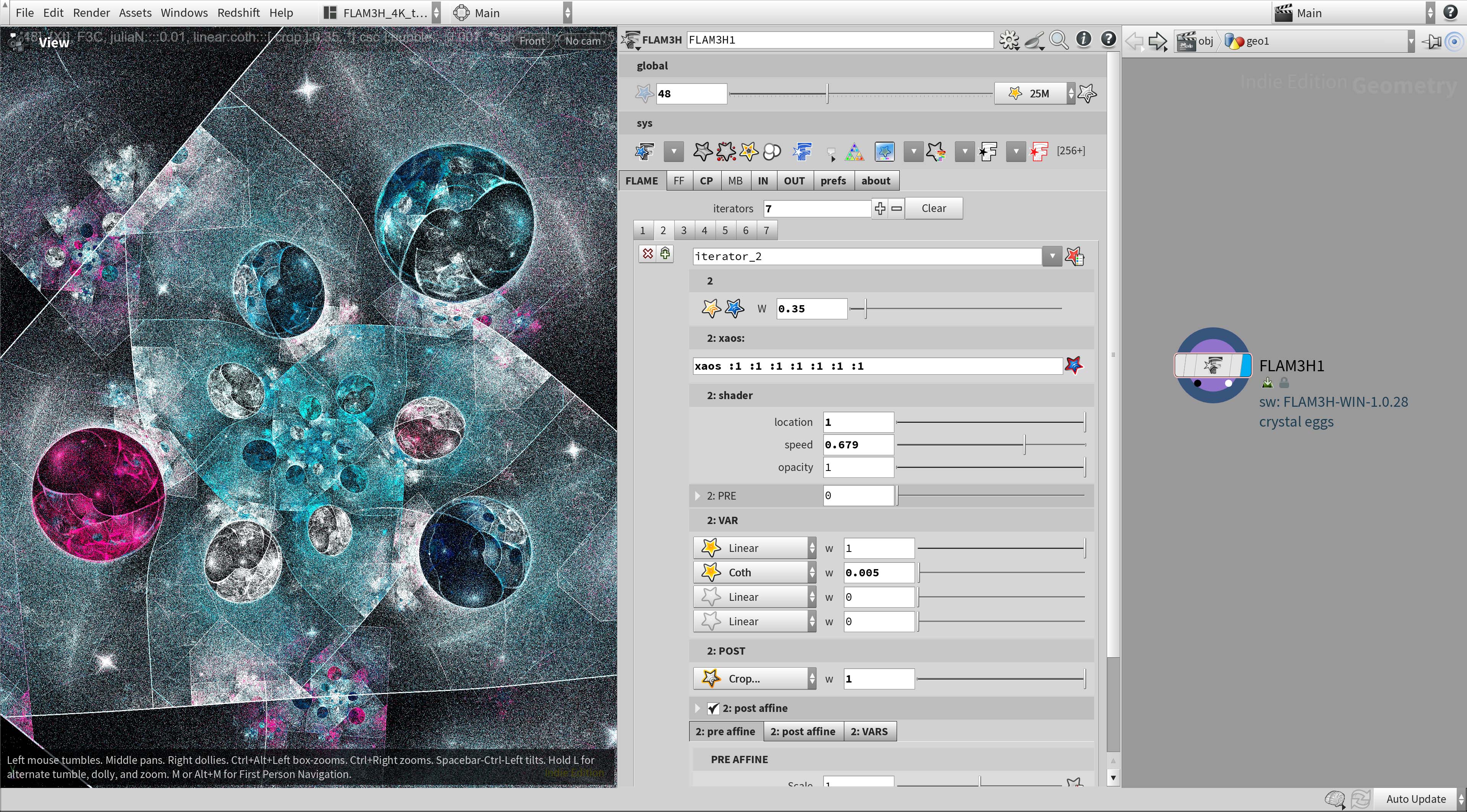Click the red X delete iterator icon
The height and width of the screenshot is (812, 1467).
pos(648,253)
